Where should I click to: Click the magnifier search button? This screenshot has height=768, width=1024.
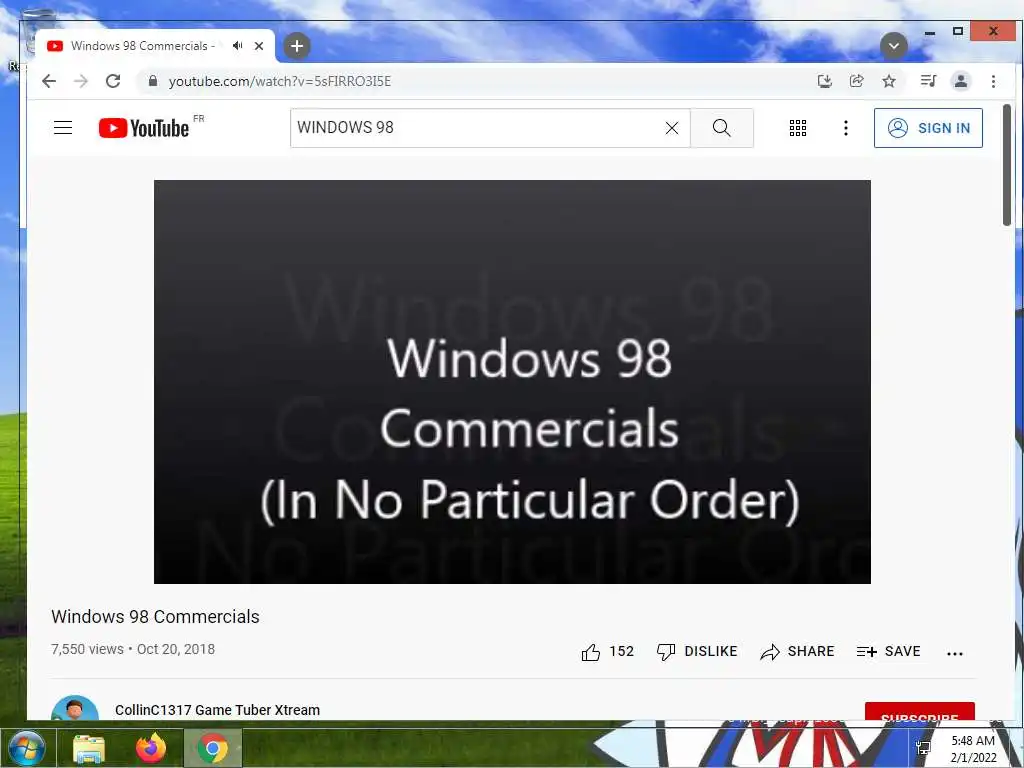coord(722,127)
